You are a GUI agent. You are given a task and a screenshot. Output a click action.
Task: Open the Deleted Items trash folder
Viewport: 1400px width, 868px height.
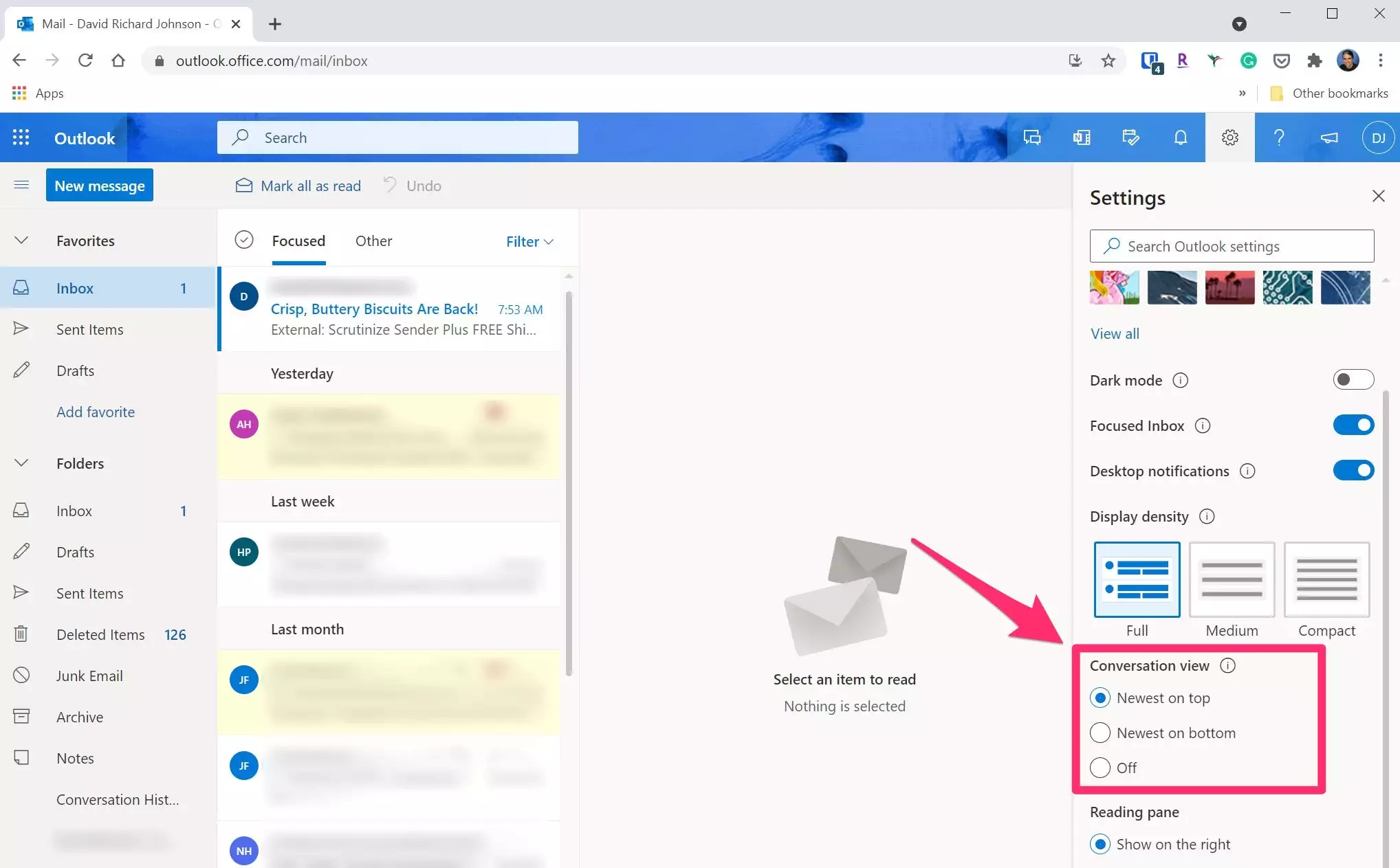(x=100, y=634)
